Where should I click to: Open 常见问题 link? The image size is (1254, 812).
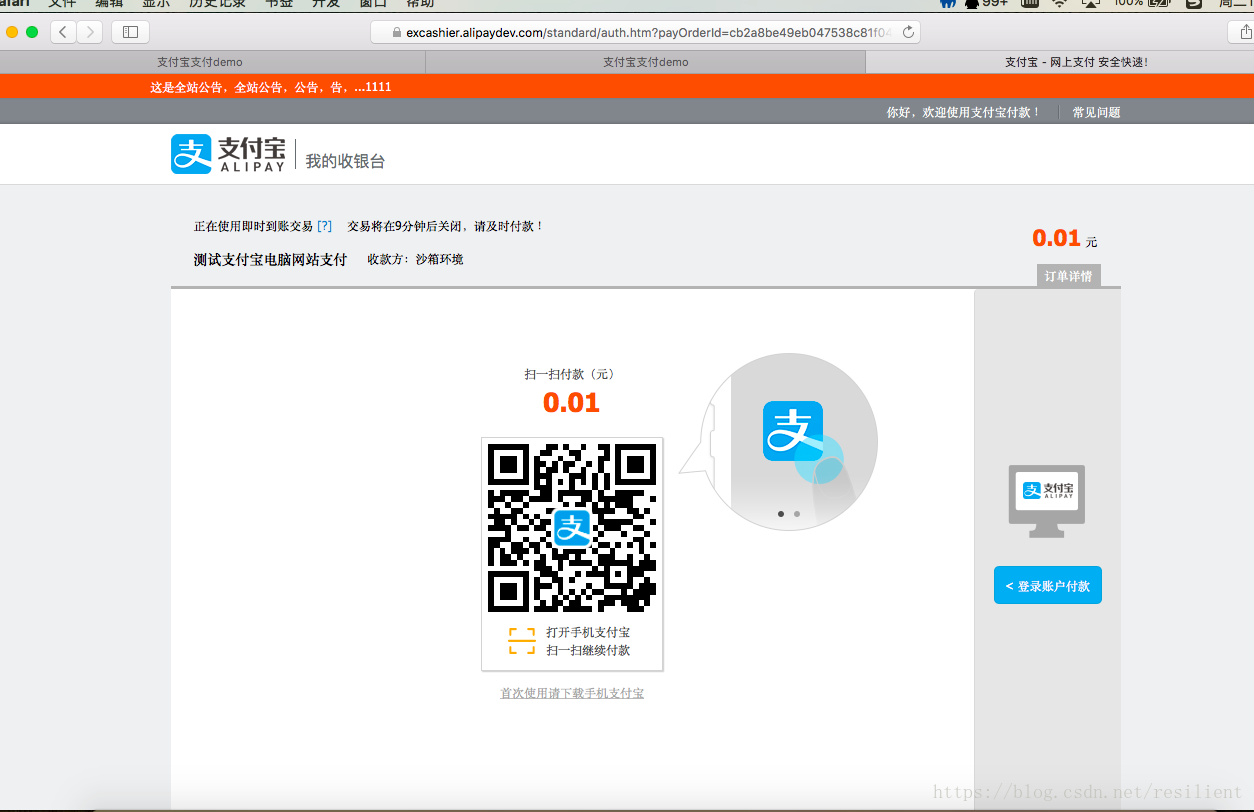[1096, 112]
